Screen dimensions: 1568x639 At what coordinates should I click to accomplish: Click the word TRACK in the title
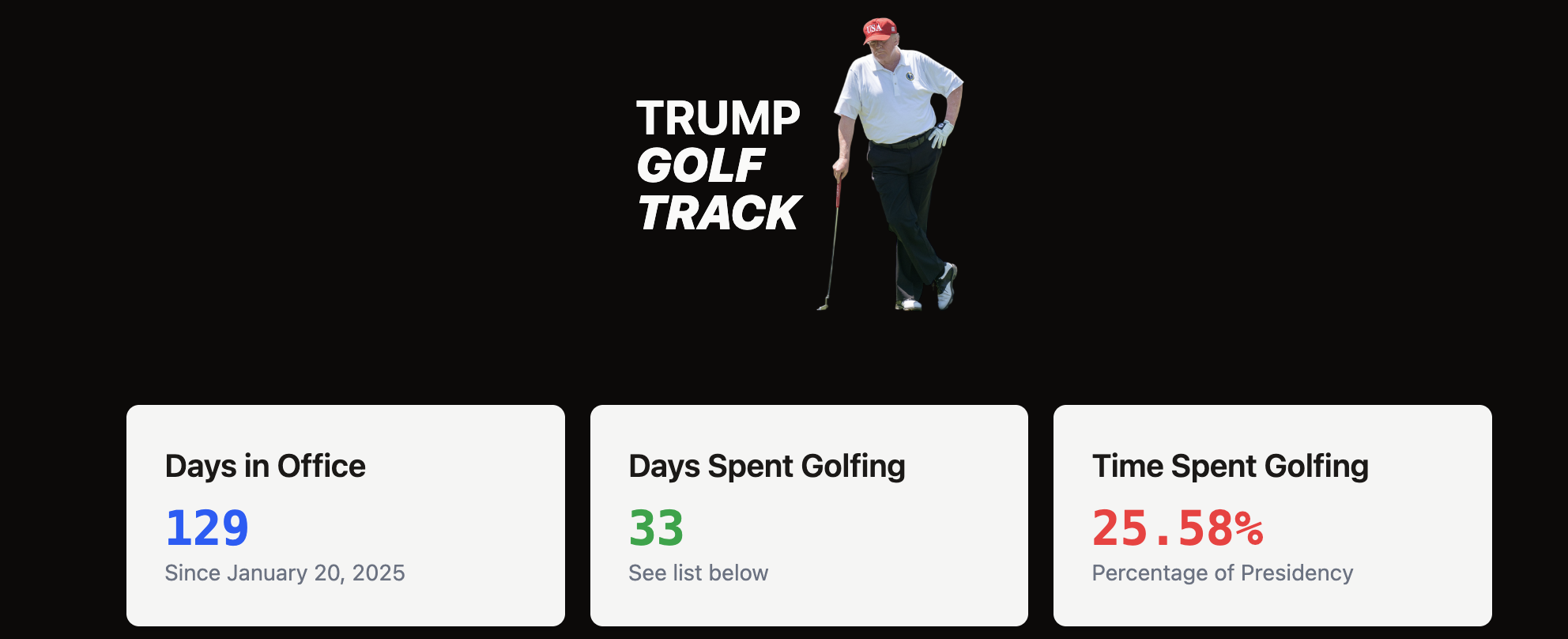(720, 213)
